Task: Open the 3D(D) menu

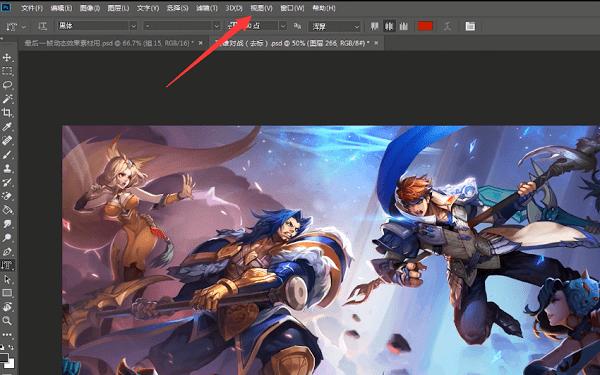Action: [x=233, y=8]
